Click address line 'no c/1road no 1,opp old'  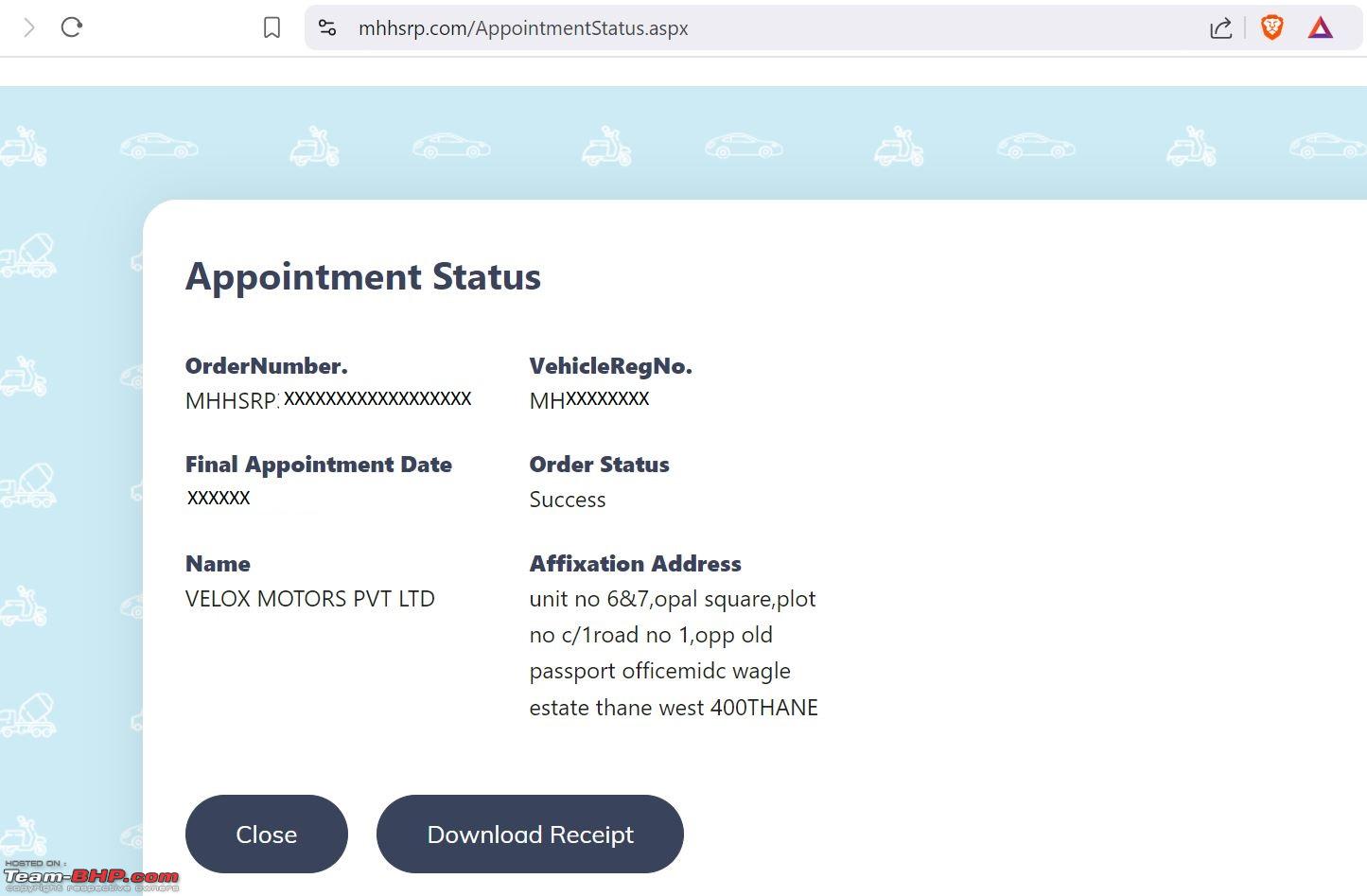point(651,636)
